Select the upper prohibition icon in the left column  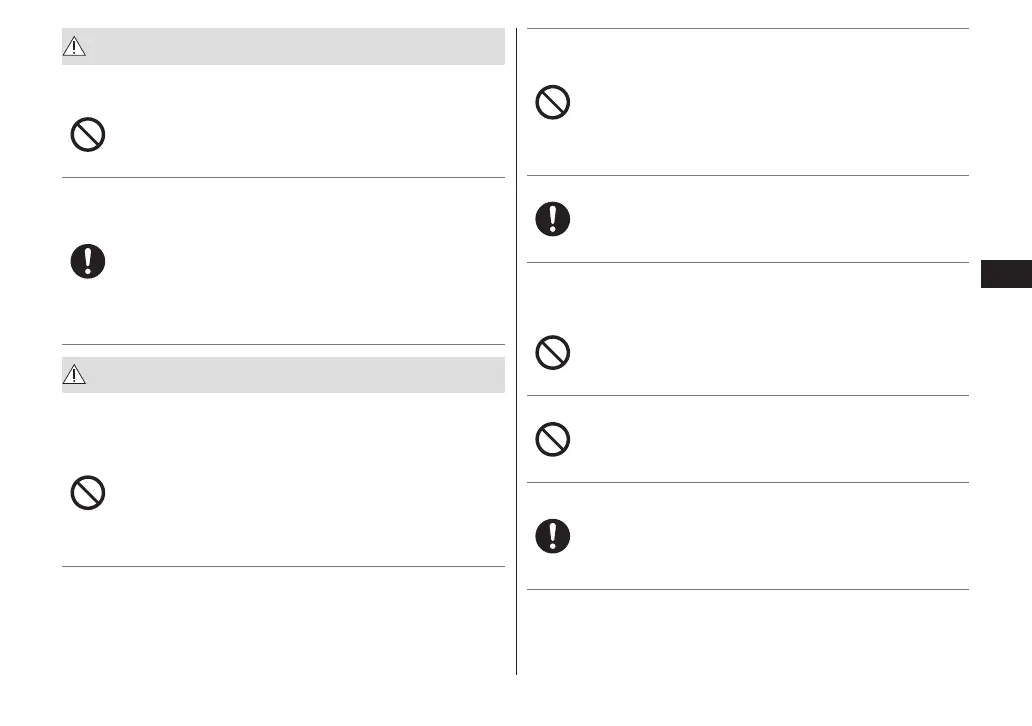[x=88, y=135]
